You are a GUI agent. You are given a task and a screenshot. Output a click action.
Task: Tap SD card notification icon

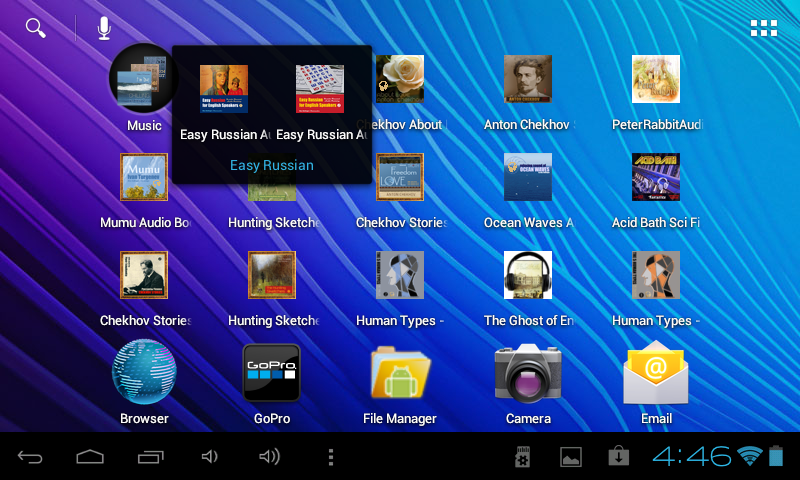[522, 457]
